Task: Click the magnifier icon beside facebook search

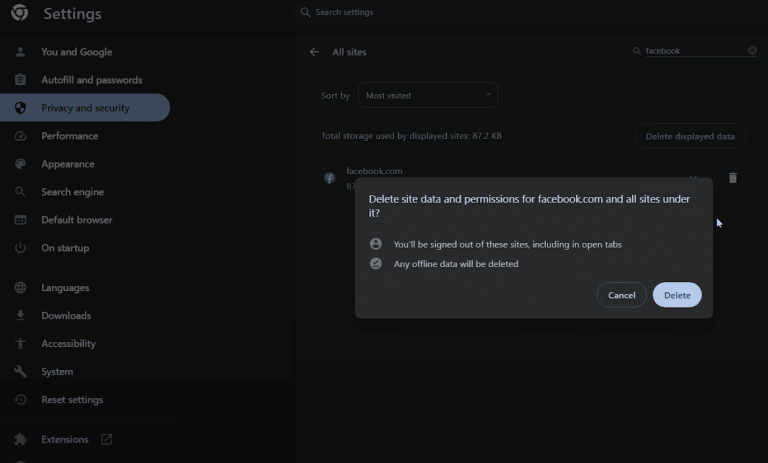Action: [x=637, y=51]
